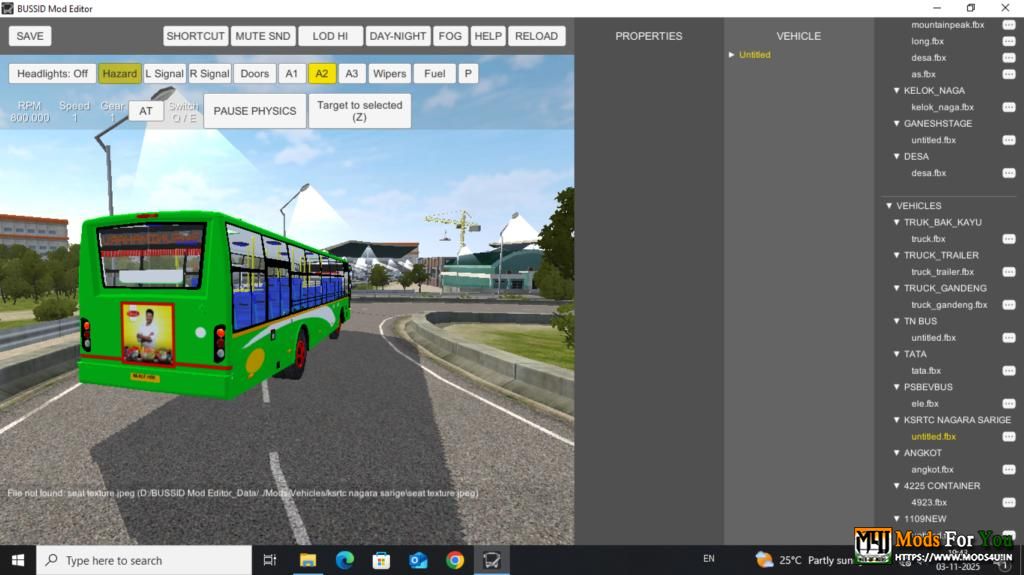Collapse the TRUK_BAK_KAYU folder
1024x575 pixels.
[x=897, y=222]
